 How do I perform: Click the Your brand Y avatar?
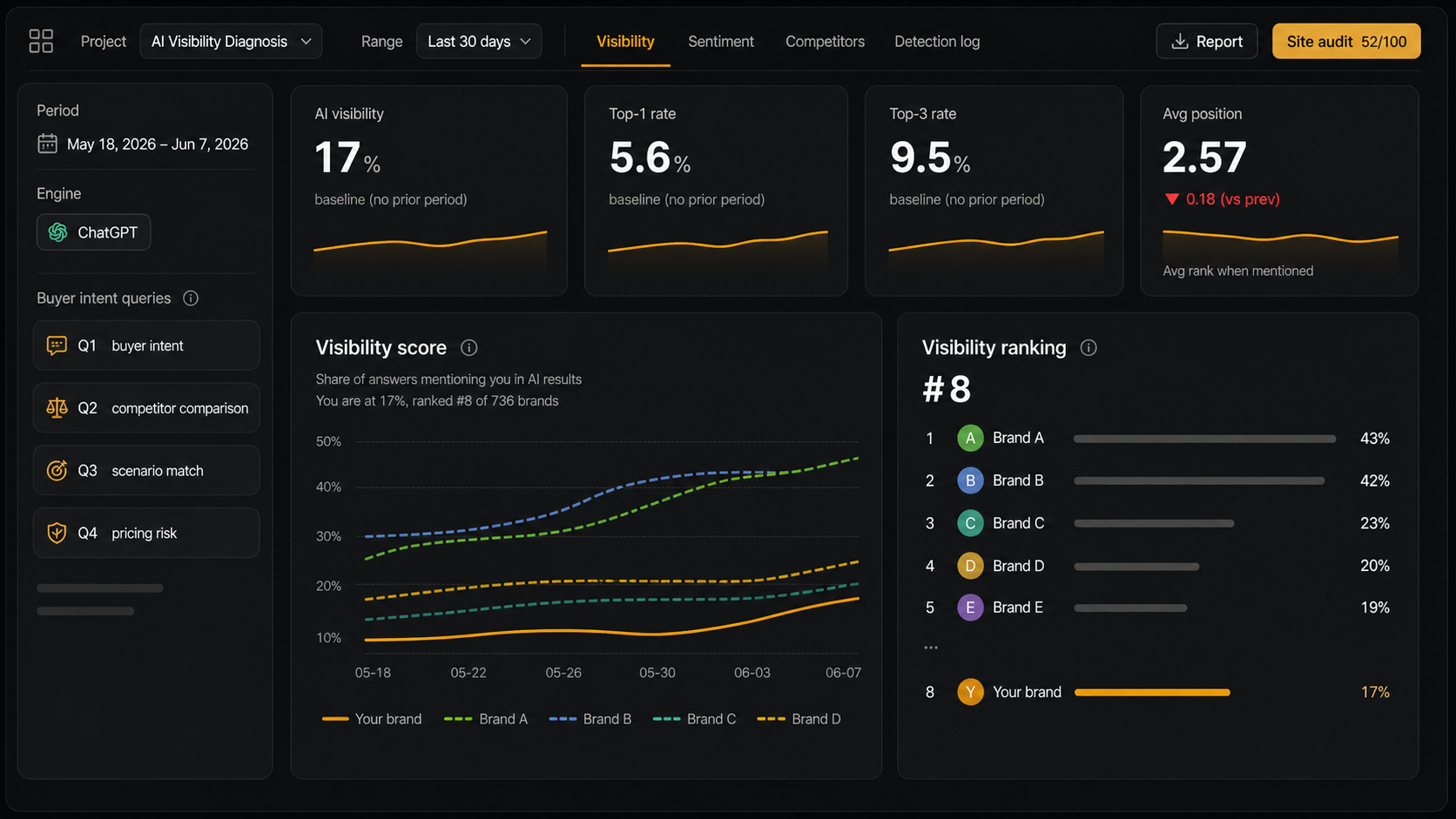tap(970, 692)
